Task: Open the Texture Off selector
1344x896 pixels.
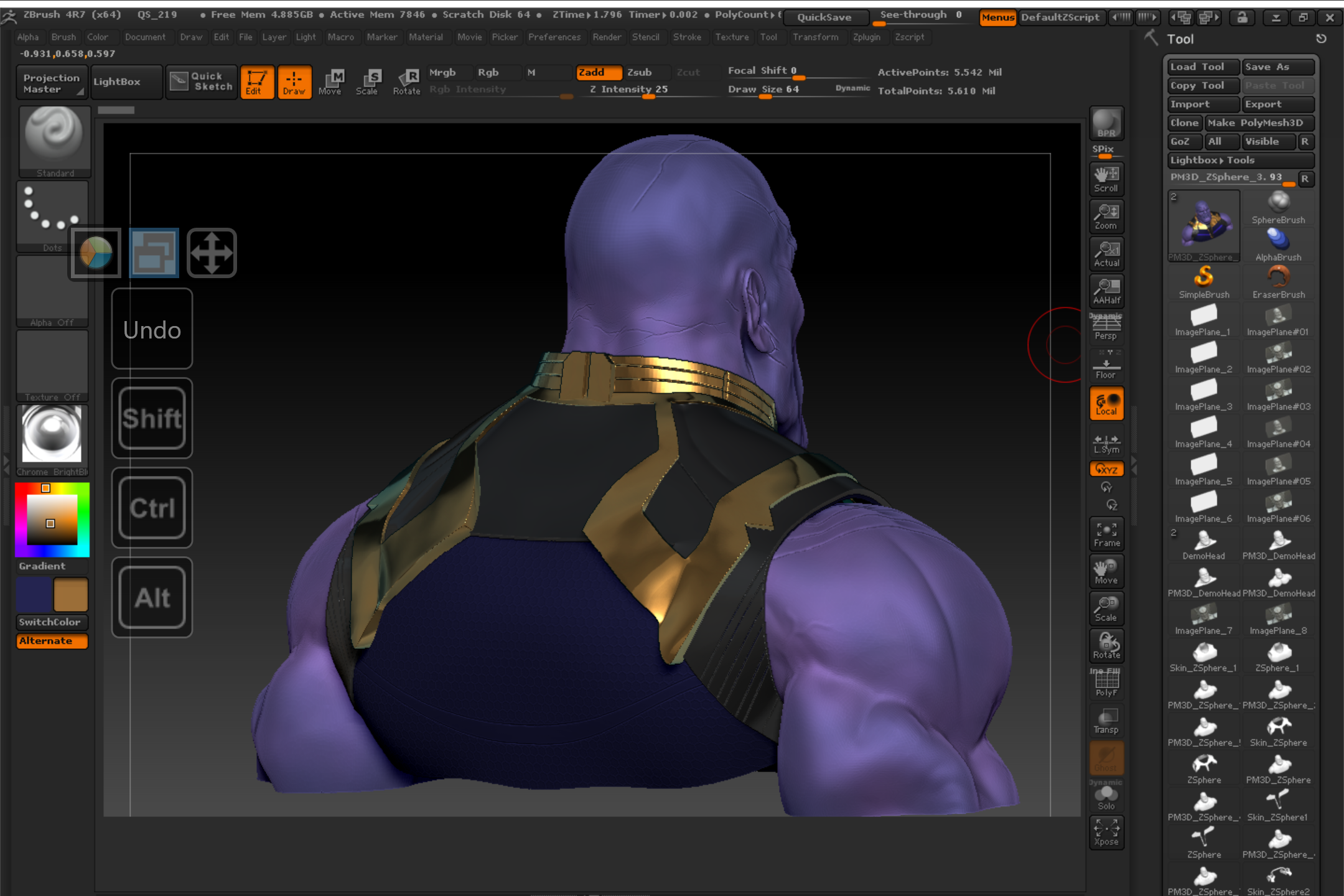Action: coord(52,366)
